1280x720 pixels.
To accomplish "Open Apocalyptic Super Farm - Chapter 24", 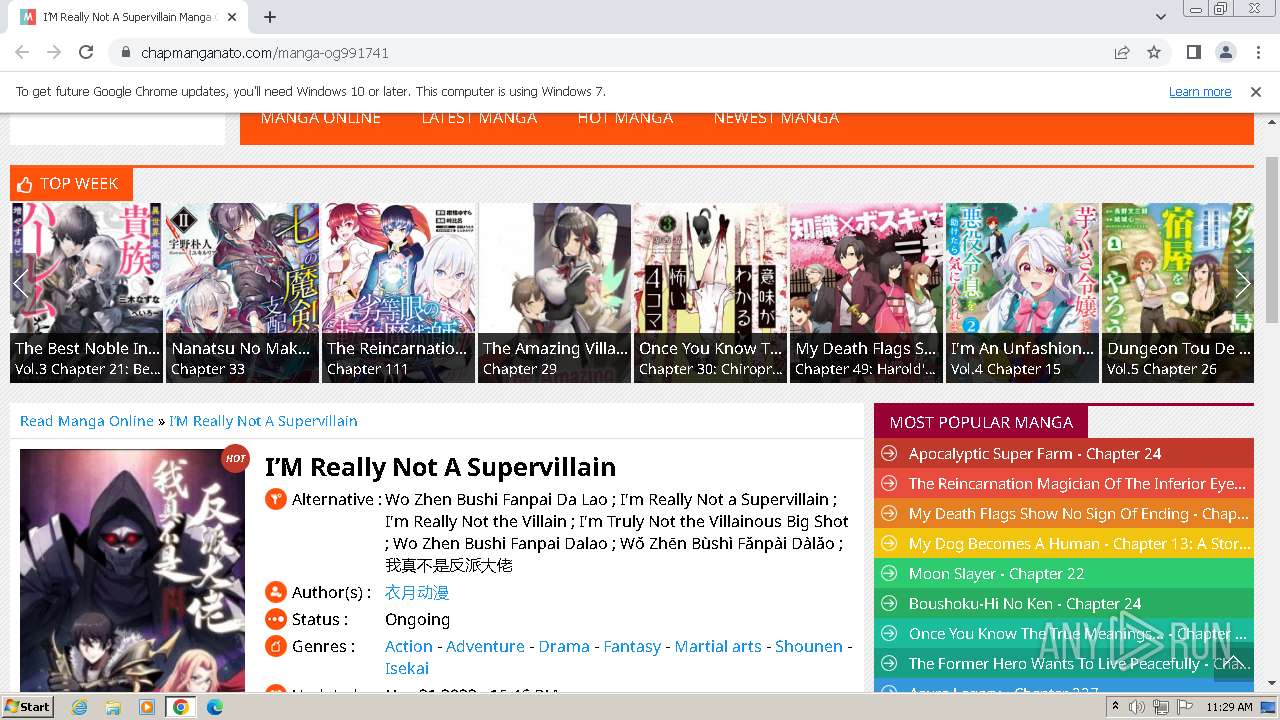I will pyautogui.click(x=1035, y=454).
